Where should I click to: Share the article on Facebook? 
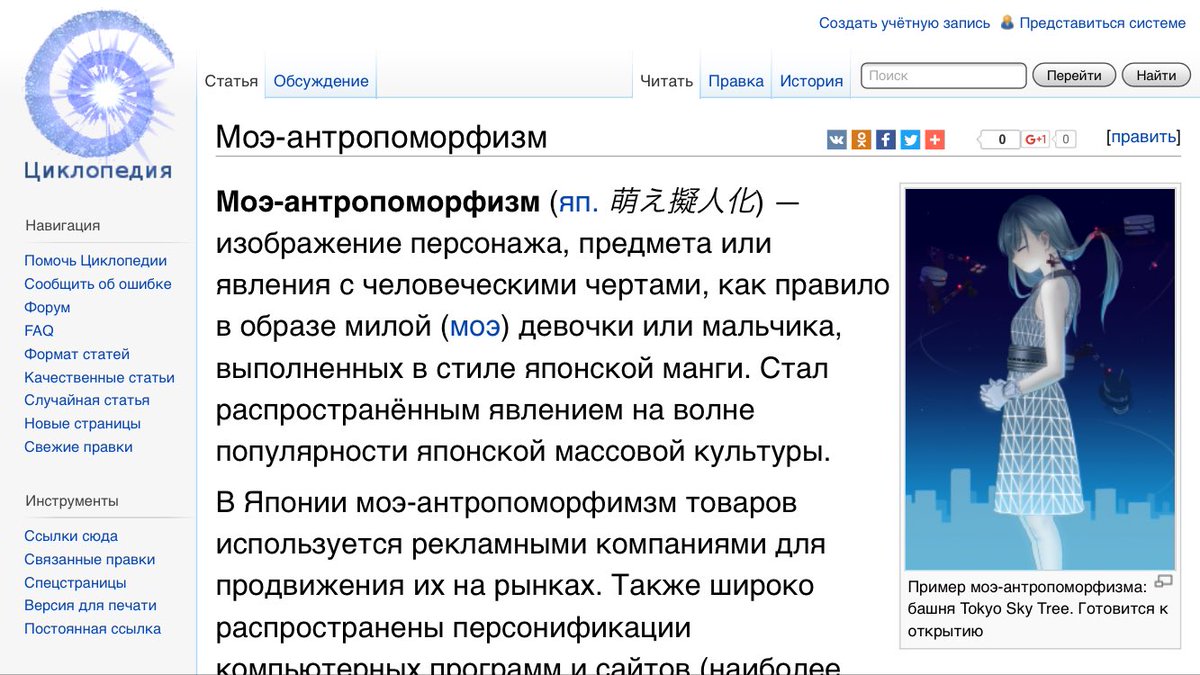click(886, 140)
